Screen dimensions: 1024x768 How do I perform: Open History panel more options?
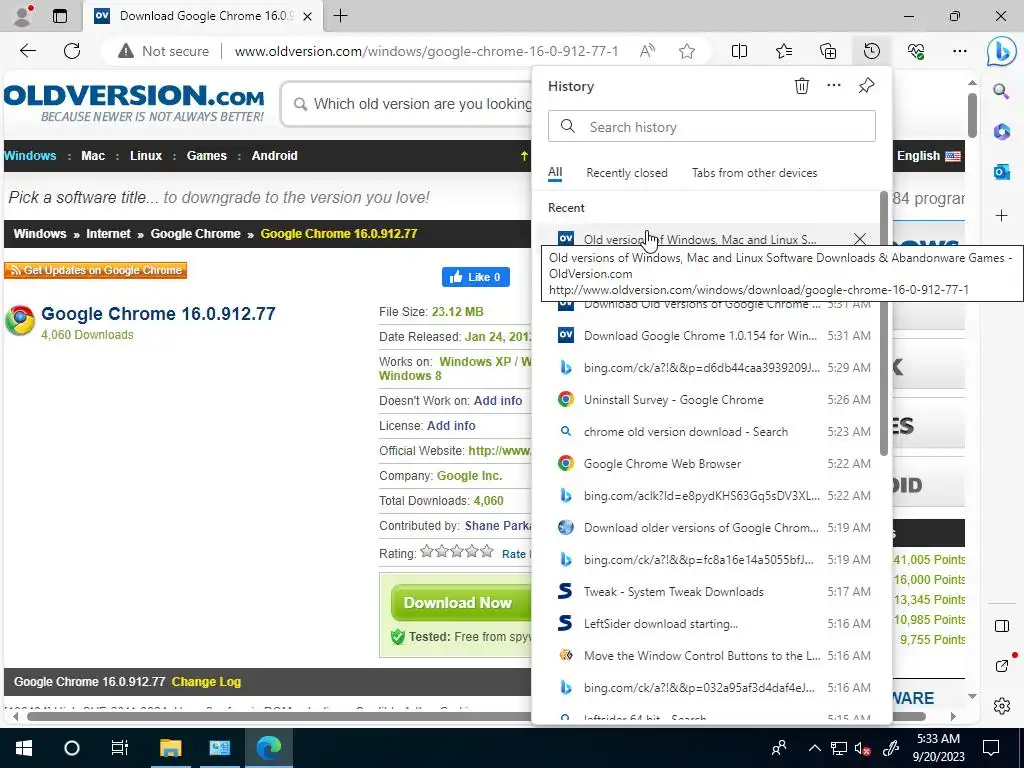[834, 86]
